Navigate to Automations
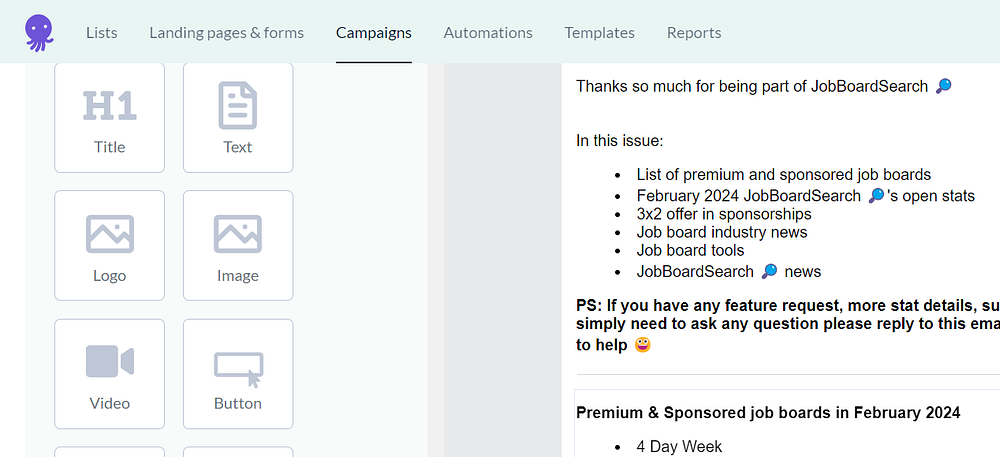1000x457 pixels. [488, 32]
